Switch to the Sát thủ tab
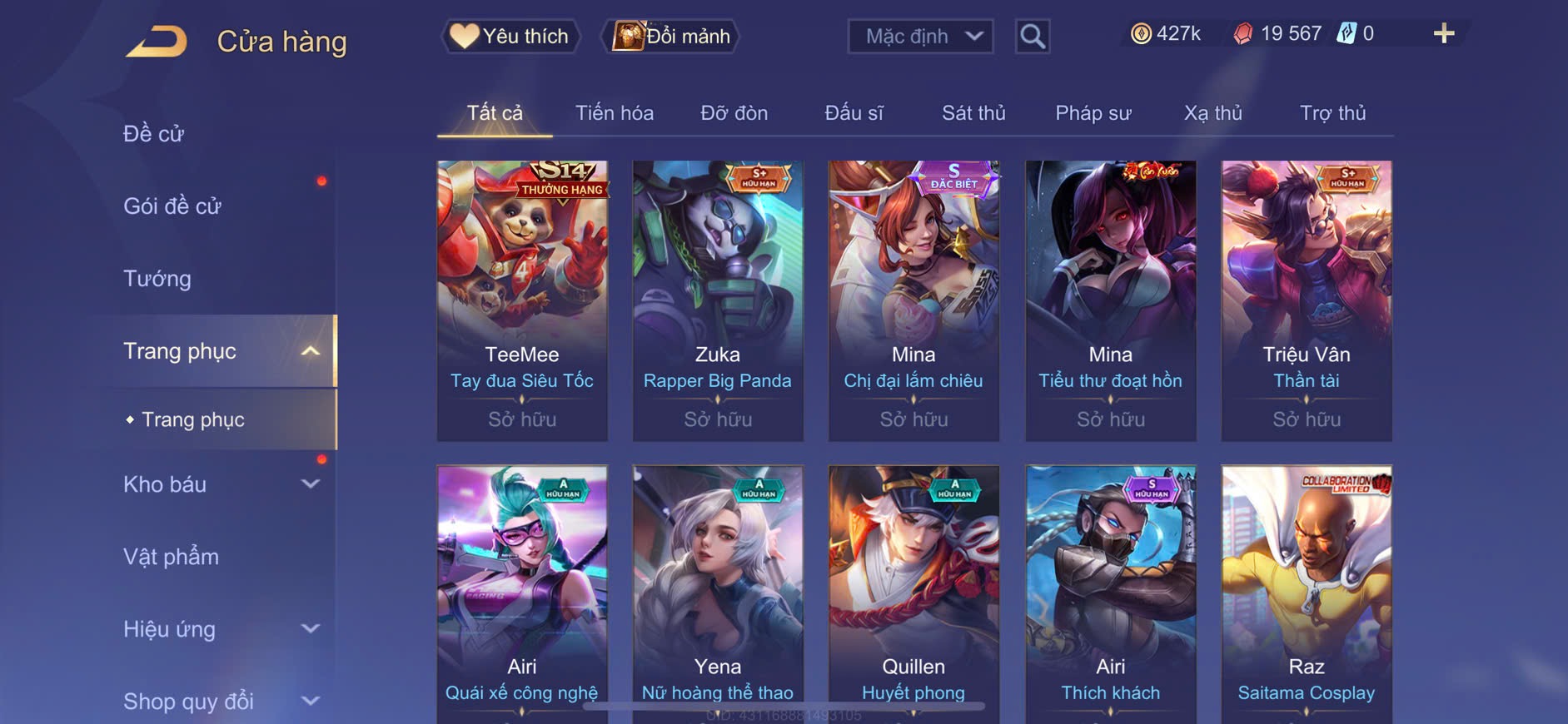This screenshot has height=724, width=1568. (973, 113)
